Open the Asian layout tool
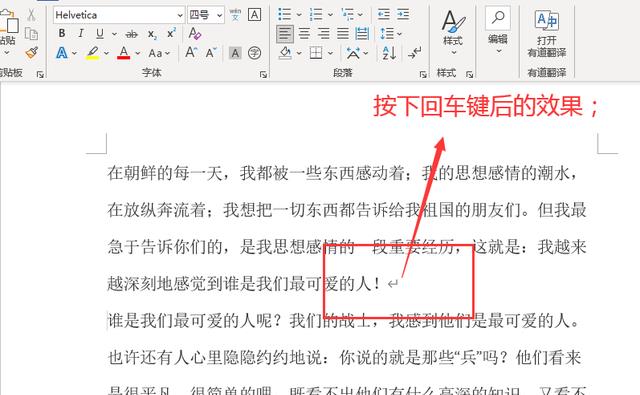Screen dimensions: 640x395 point(353,53)
